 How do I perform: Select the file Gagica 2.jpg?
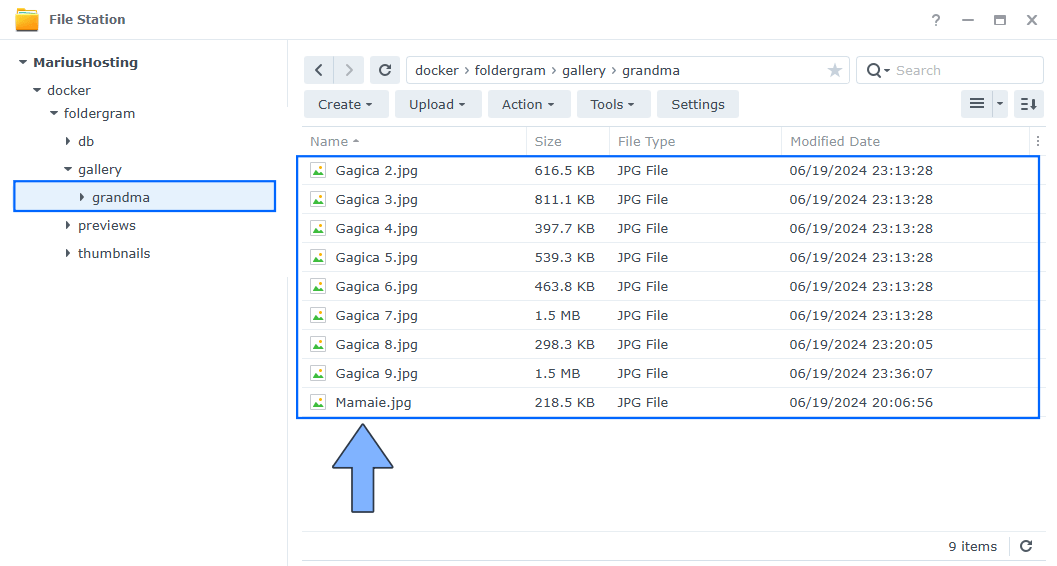click(x=376, y=170)
